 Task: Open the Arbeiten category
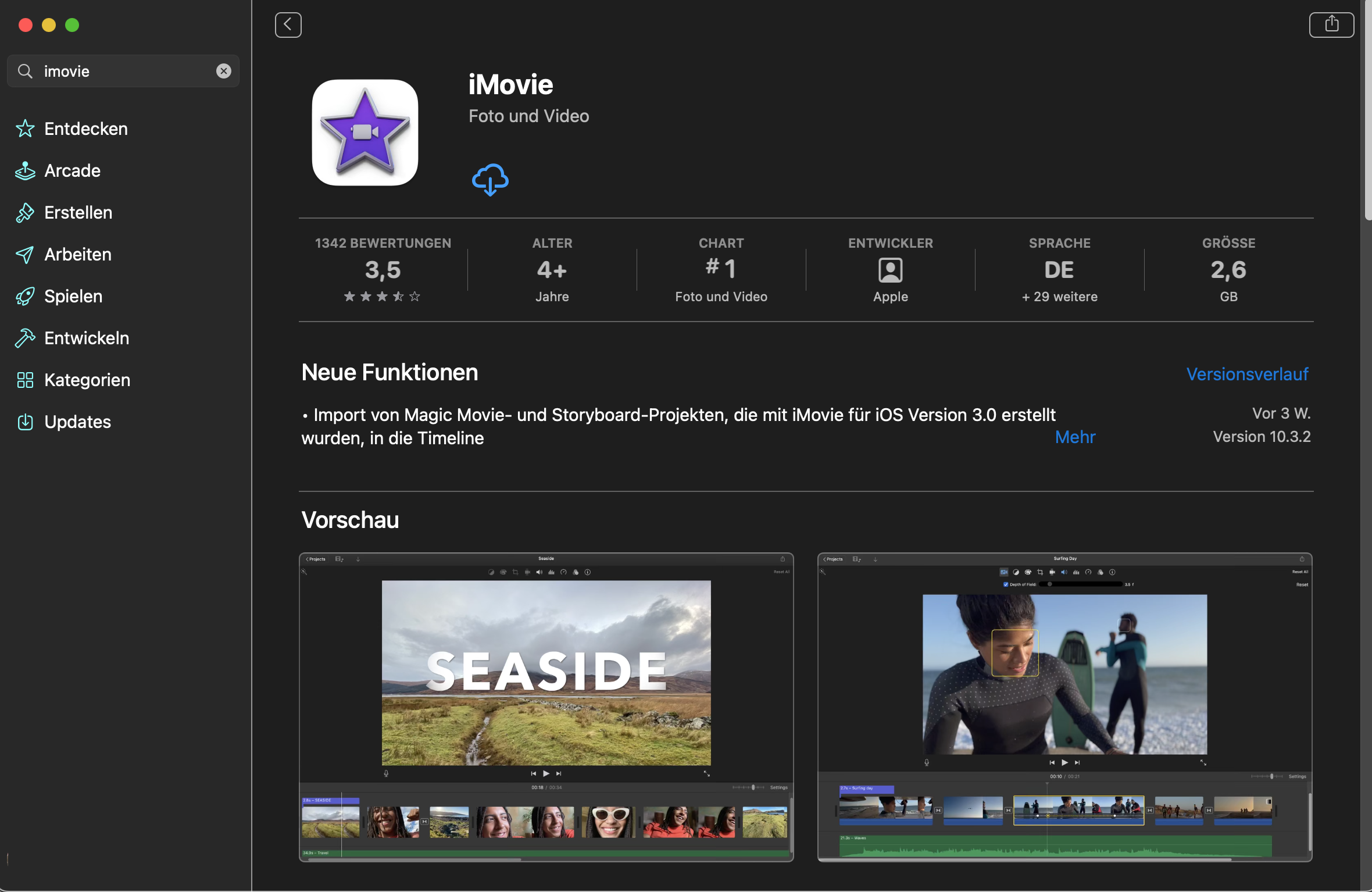click(77, 254)
